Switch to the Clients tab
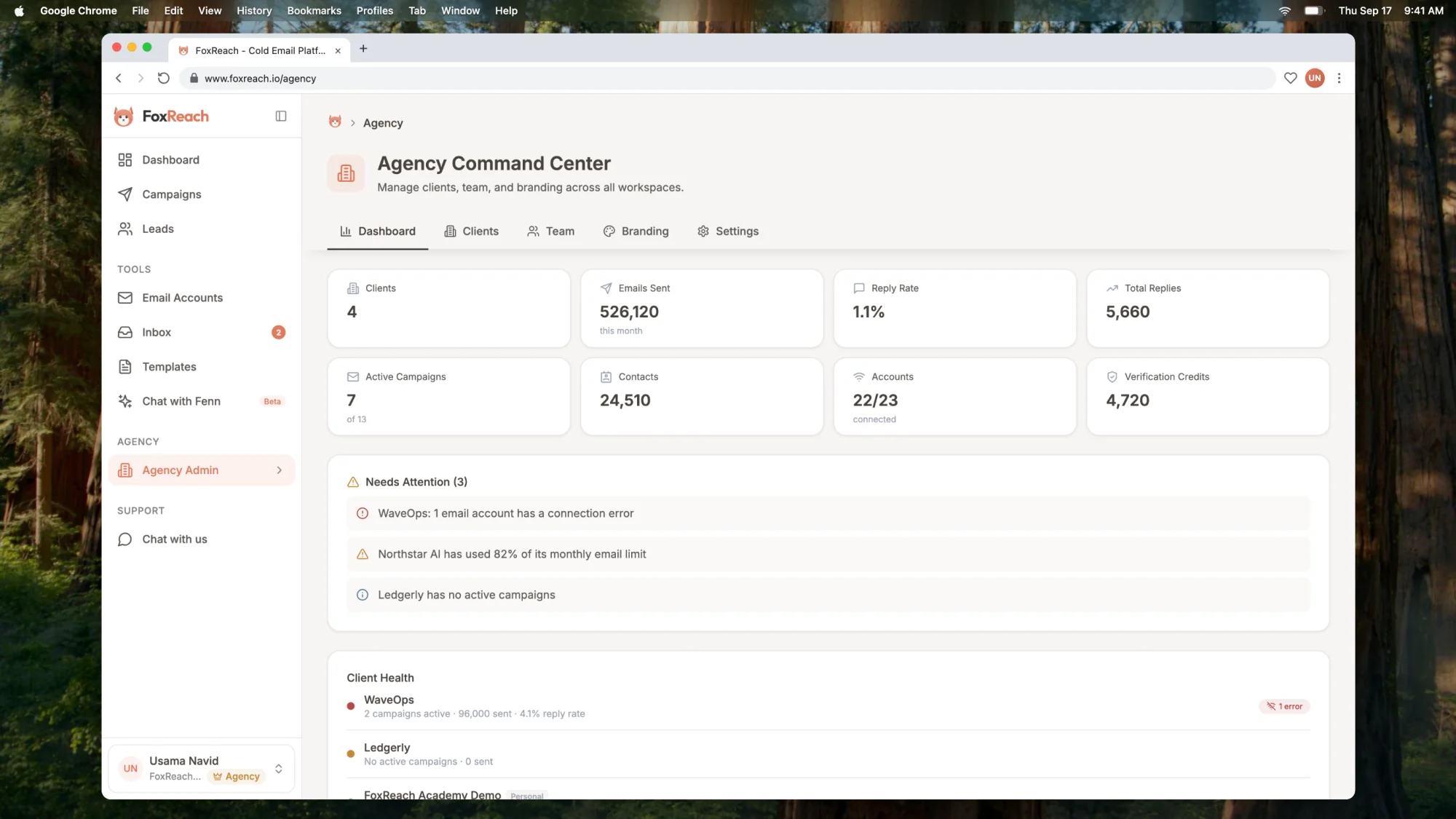This screenshot has height=819, width=1456. pos(472,232)
